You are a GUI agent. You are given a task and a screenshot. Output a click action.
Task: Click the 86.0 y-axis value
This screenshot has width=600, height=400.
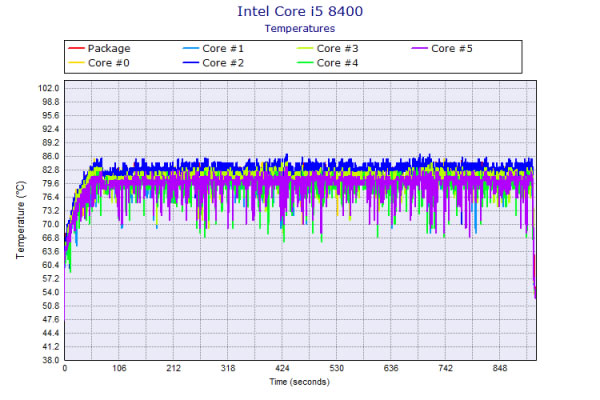tap(51, 156)
